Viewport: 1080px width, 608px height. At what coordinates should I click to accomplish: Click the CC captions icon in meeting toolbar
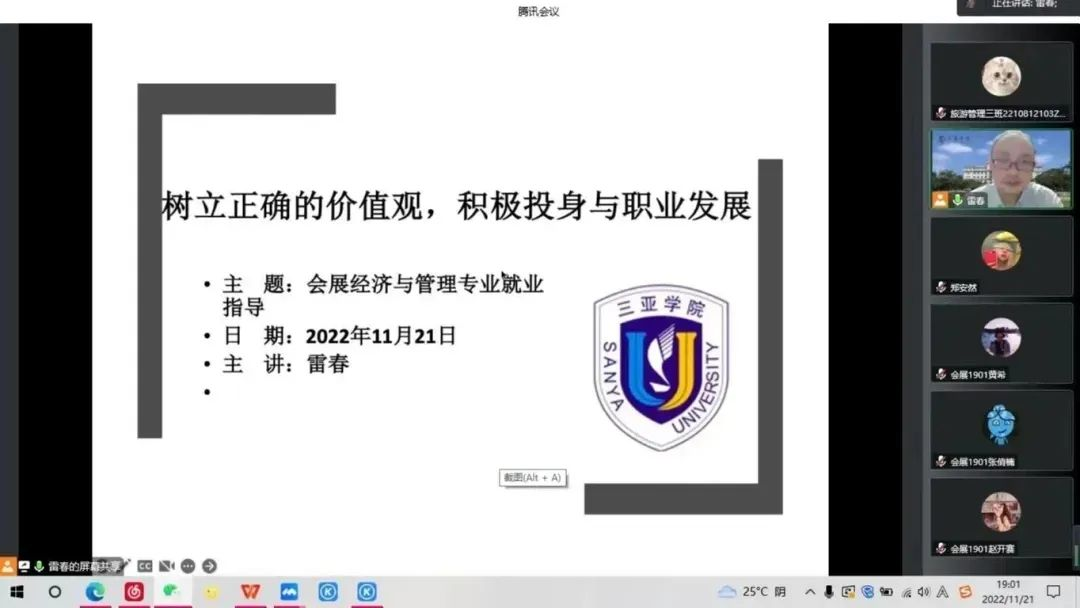tap(145, 566)
